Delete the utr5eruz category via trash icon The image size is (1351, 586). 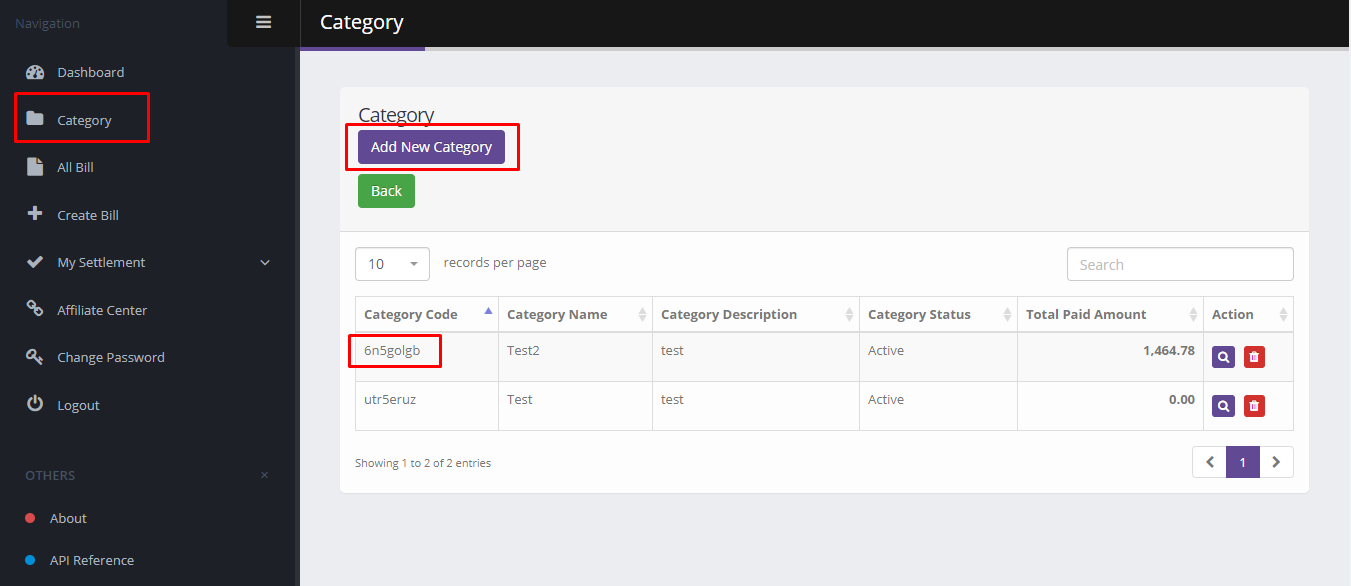point(1254,406)
